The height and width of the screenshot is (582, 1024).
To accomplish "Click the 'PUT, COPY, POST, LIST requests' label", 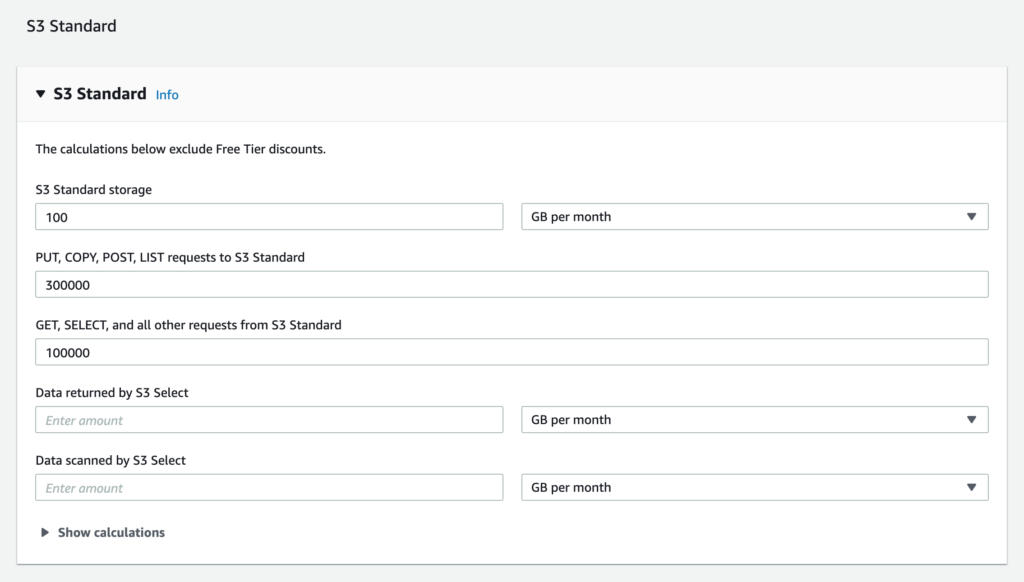I will 170,257.
